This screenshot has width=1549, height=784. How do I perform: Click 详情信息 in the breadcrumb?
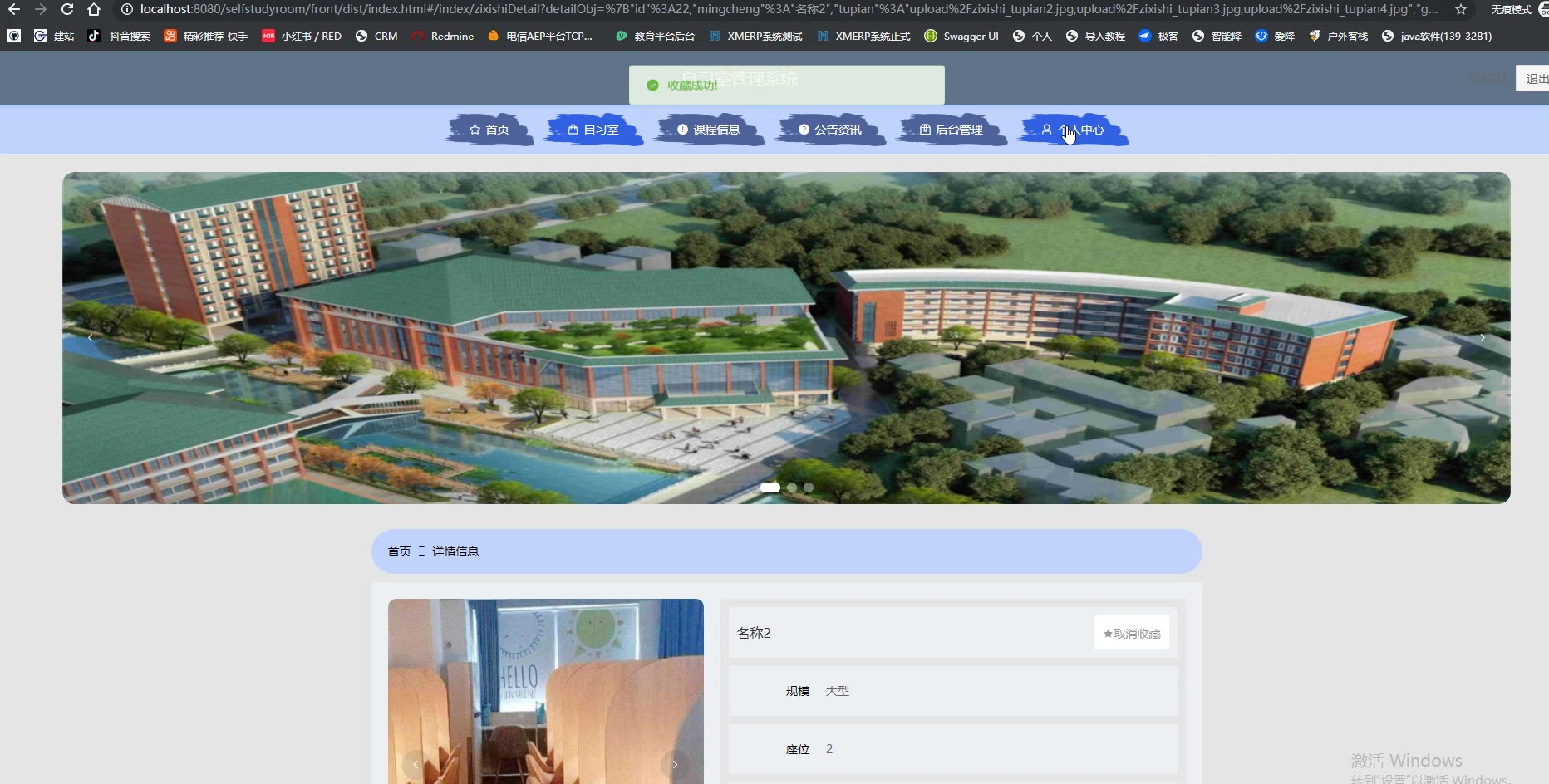(455, 551)
